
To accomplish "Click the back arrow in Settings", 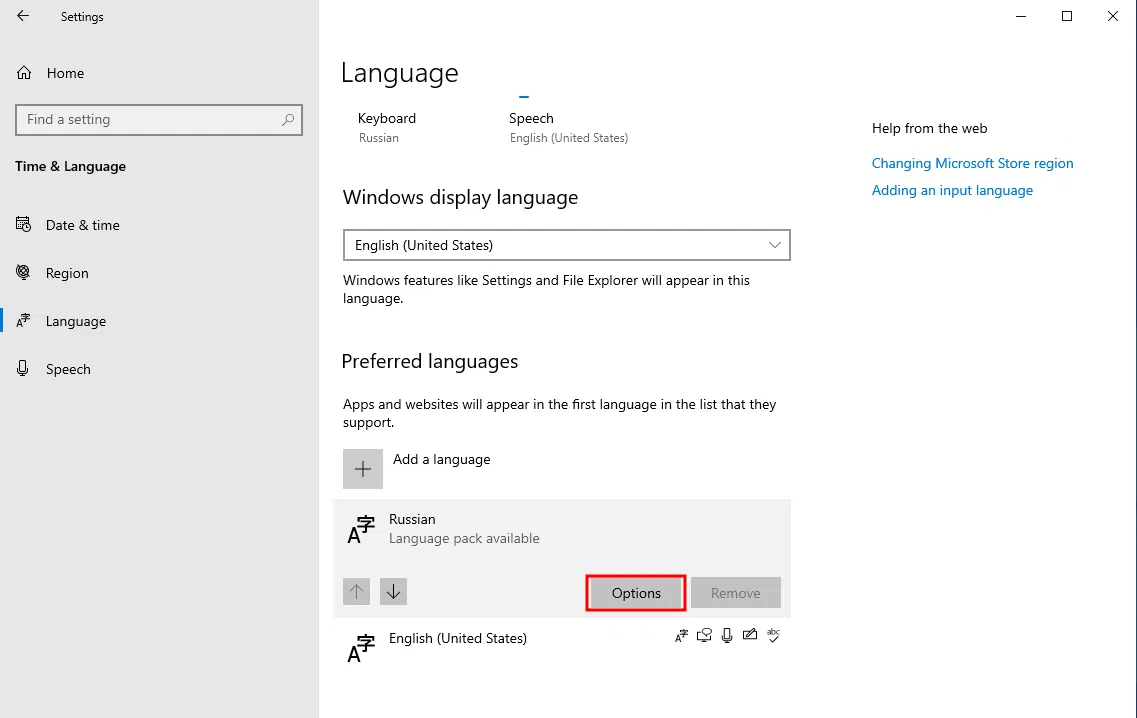I will point(23,16).
